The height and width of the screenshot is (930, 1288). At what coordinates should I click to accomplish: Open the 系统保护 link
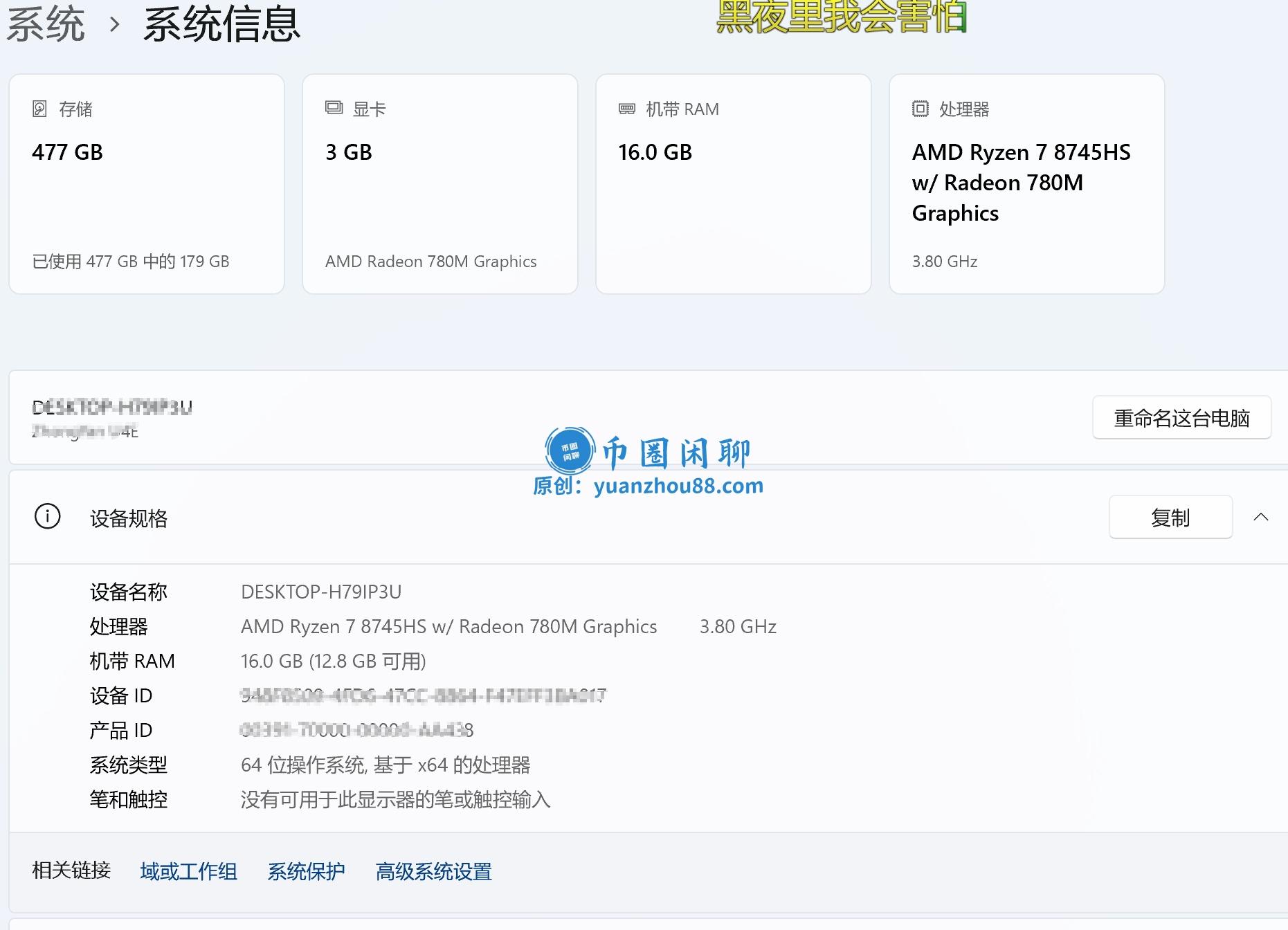(306, 871)
